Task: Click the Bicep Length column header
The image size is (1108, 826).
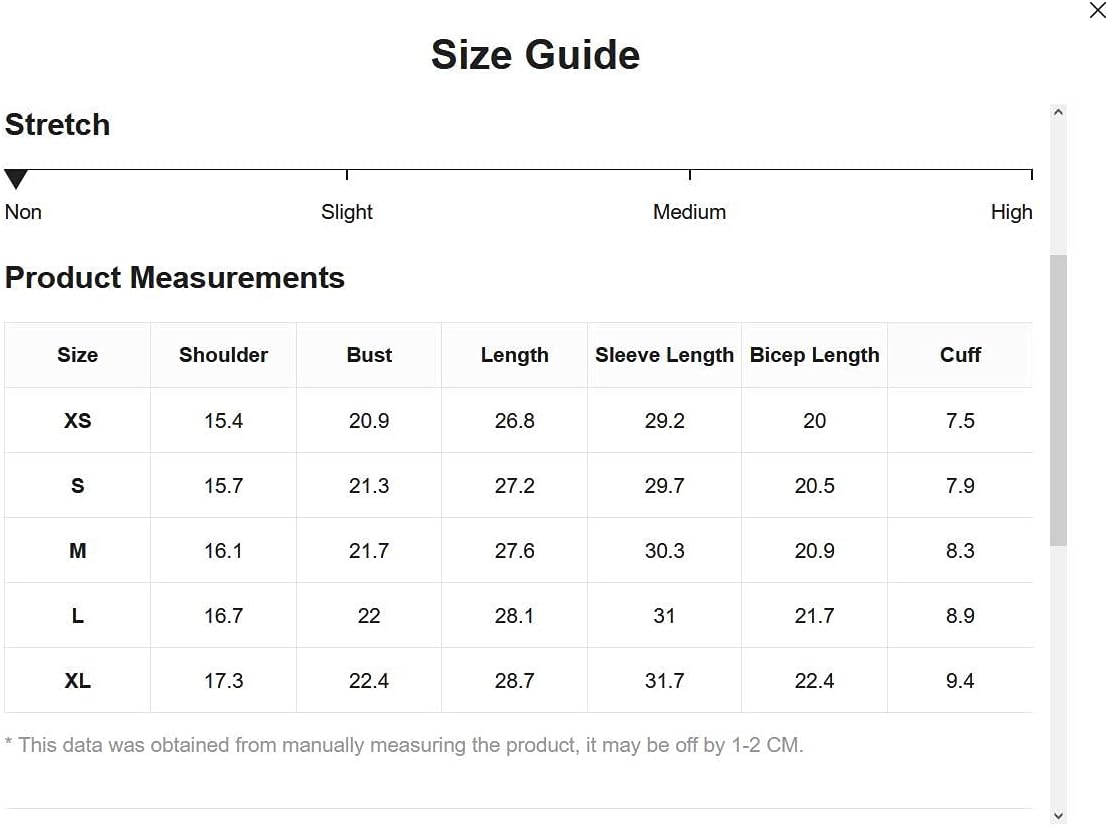Action: click(x=814, y=355)
